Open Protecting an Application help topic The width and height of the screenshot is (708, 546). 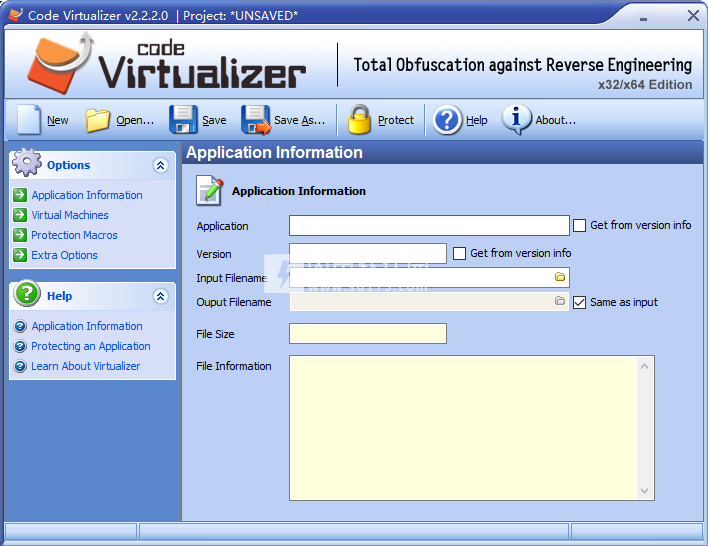pyautogui.click(x=91, y=346)
